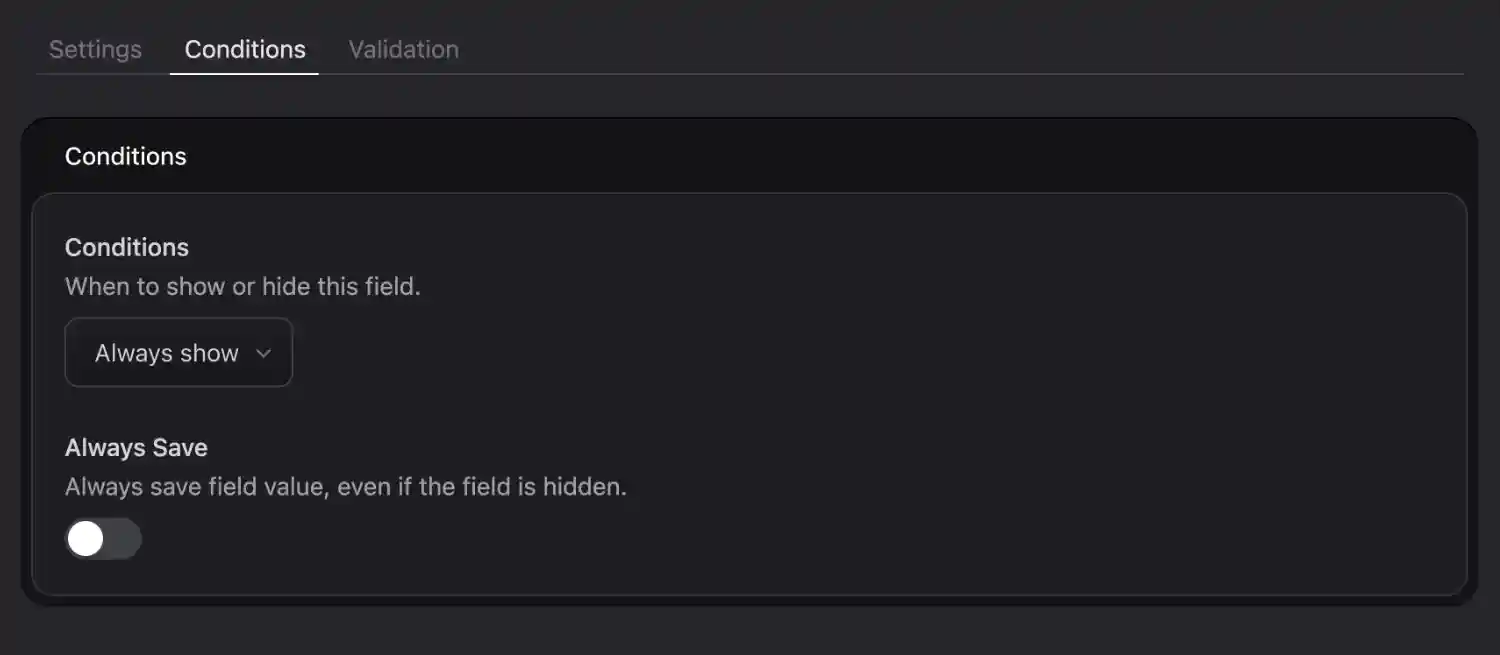Click the chevron on the Always show selector
1500x655 pixels.
click(x=264, y=353)
